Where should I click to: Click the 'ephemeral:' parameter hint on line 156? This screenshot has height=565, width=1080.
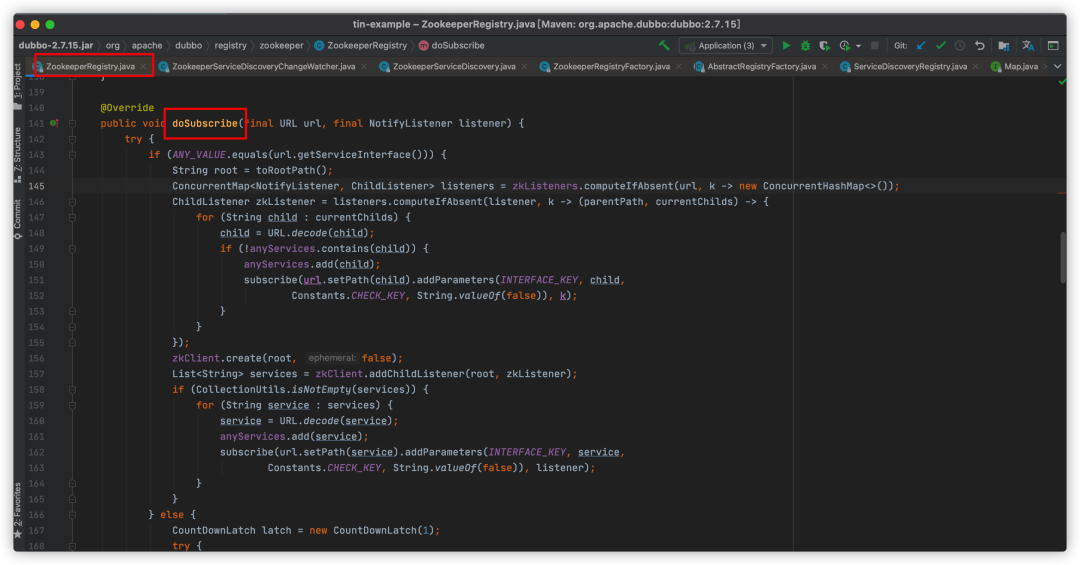pos(331,358)
